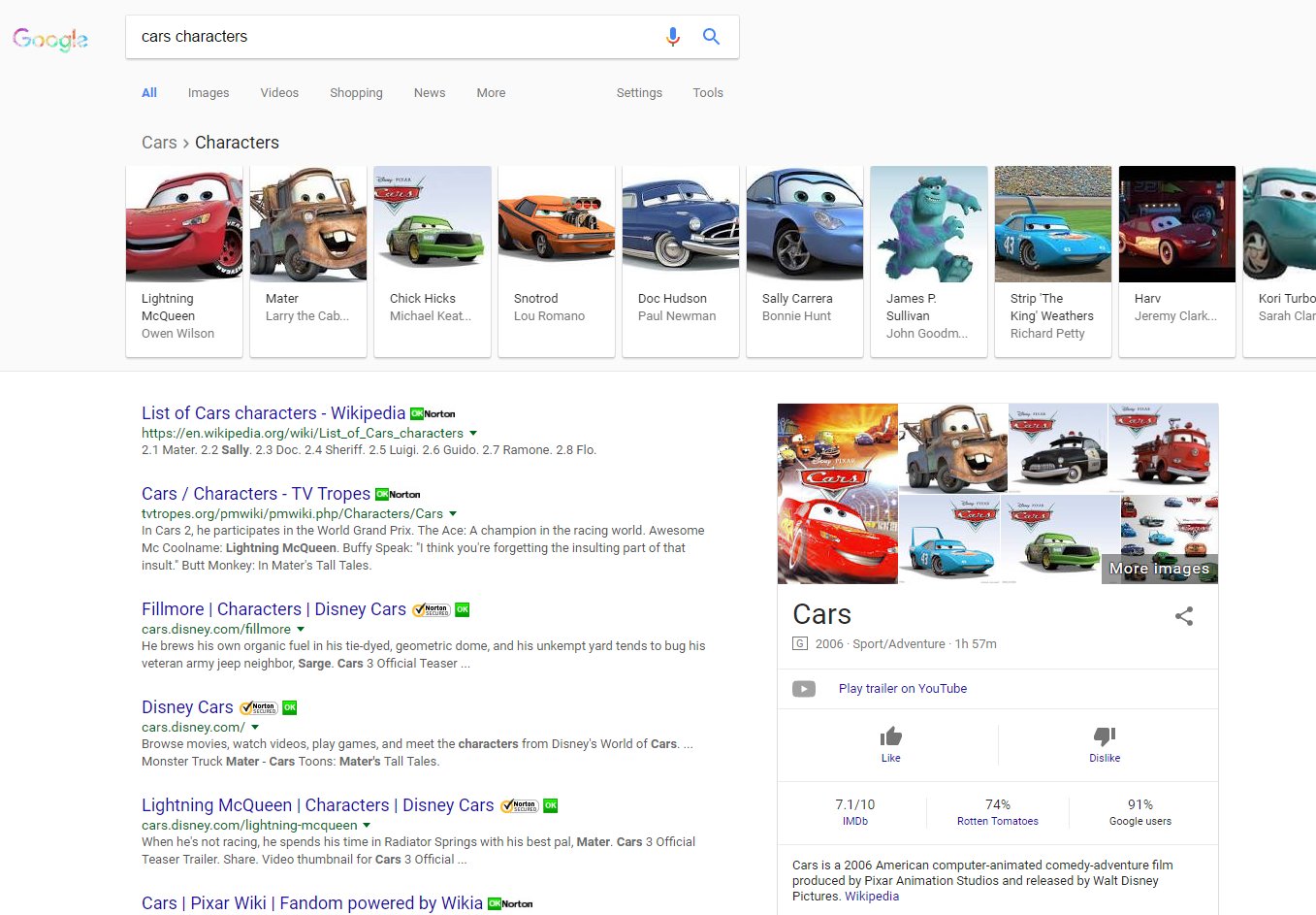Open Lightning McQueen Characters Disney Cars link
The width and height of the screenshot is (1316, 915).
coord(318,805)
